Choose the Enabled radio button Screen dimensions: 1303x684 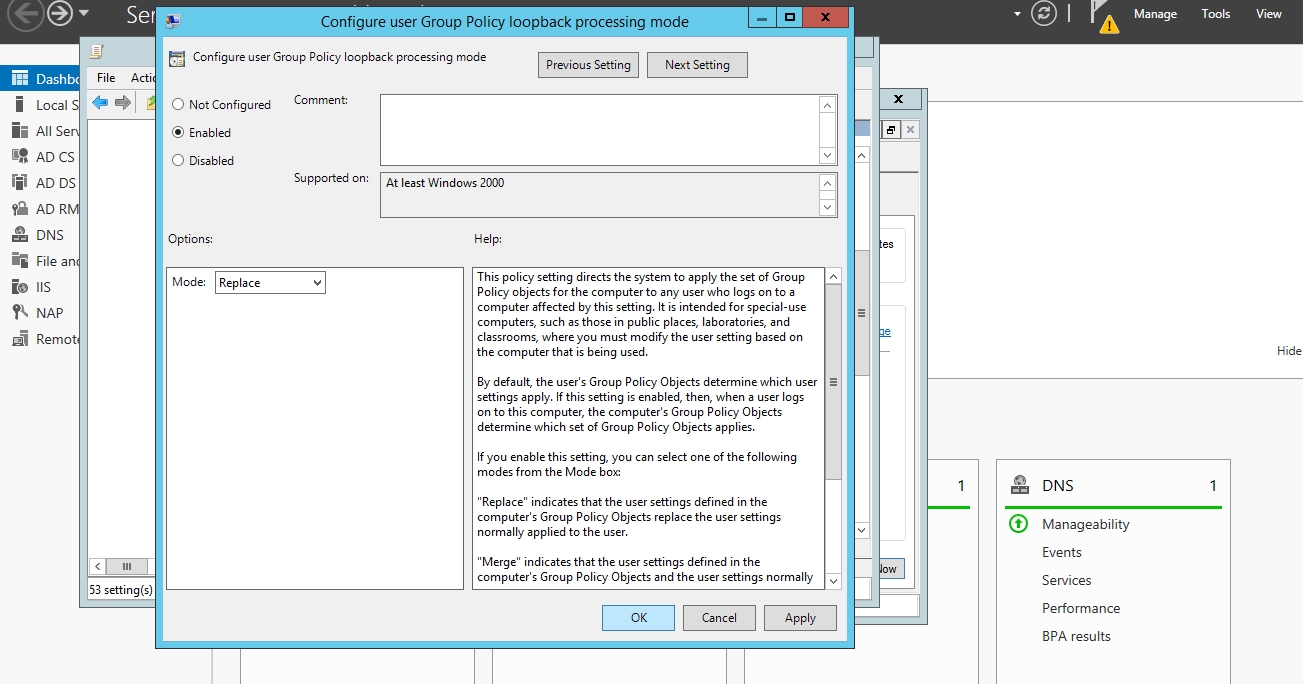click(x=179, y=132)
